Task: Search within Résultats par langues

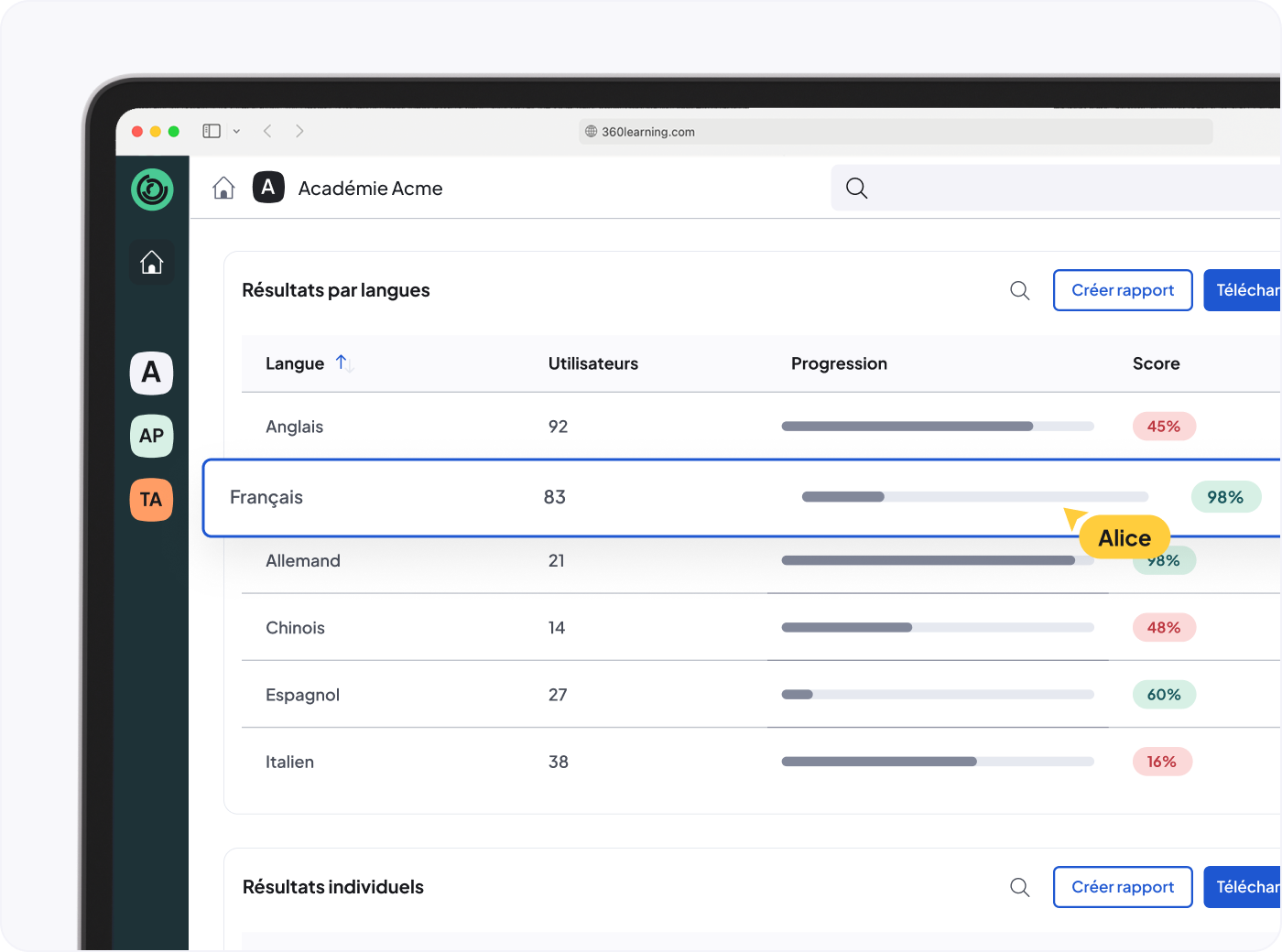Action: (x=1020, y=290)
